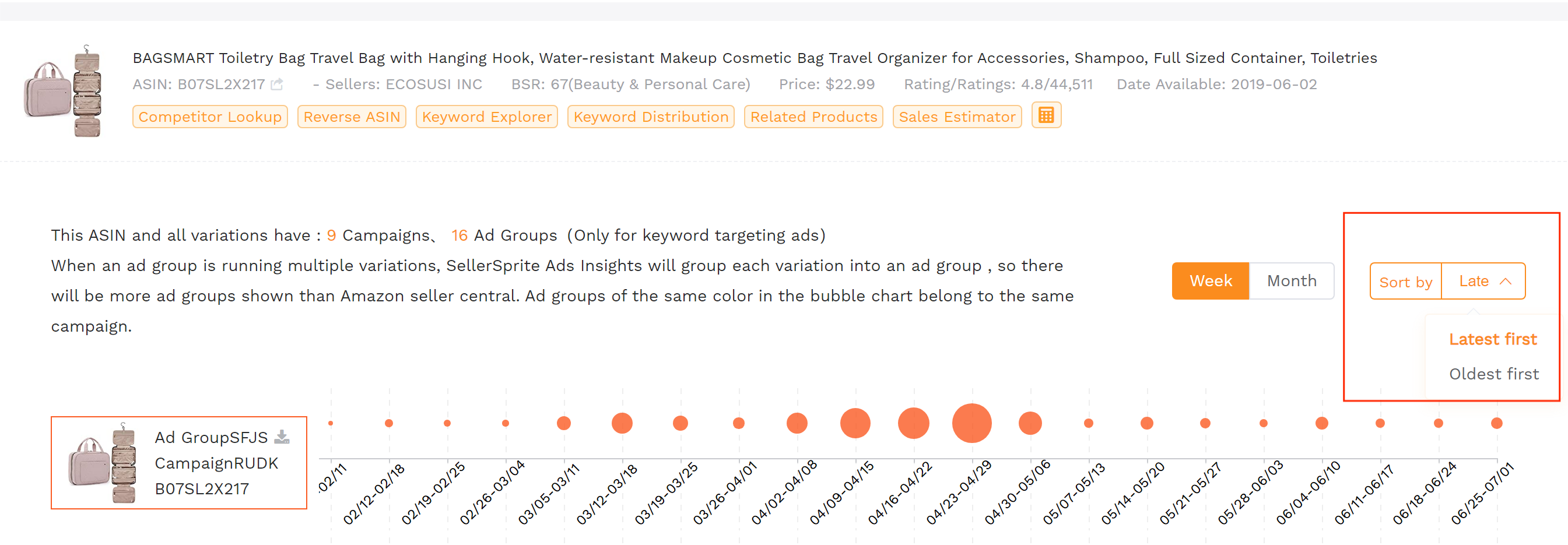Viewport: 1568px width, 545px height.
Task: Open Keyword Explorer
Action: (487, 117)
